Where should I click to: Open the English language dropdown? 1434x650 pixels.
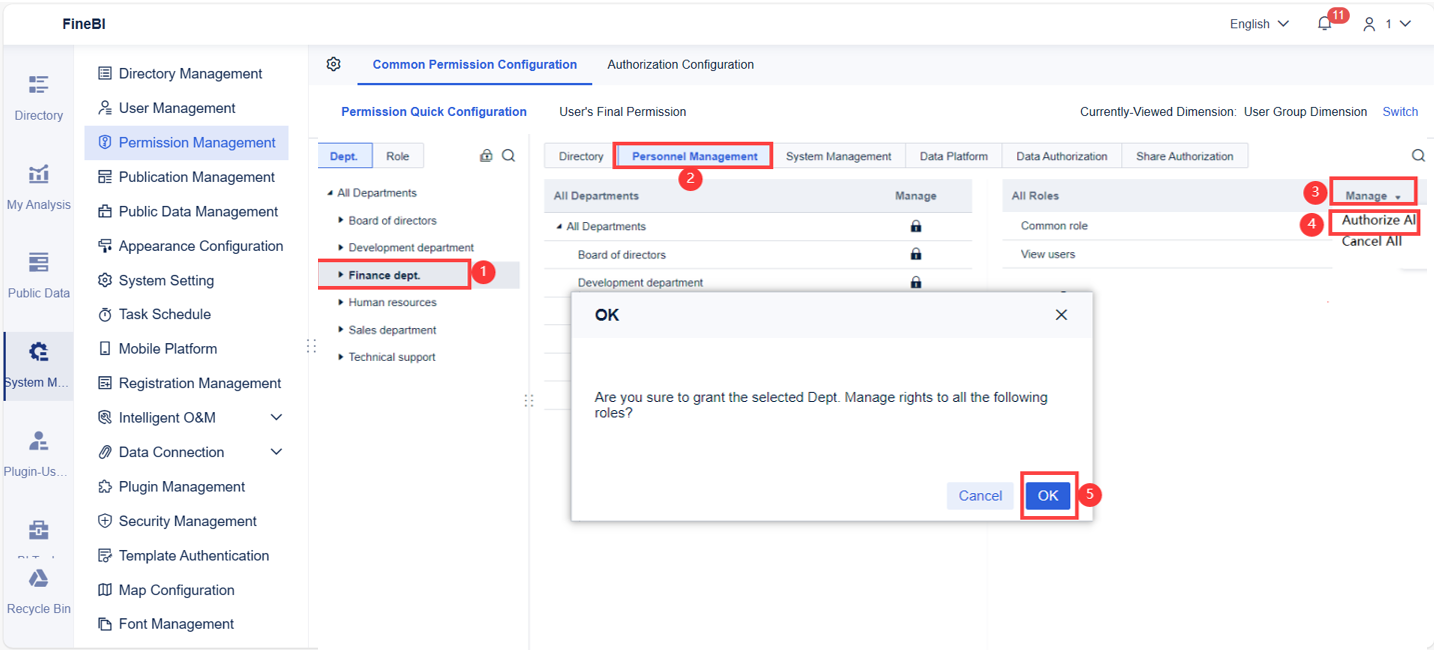click(1258, 23)
